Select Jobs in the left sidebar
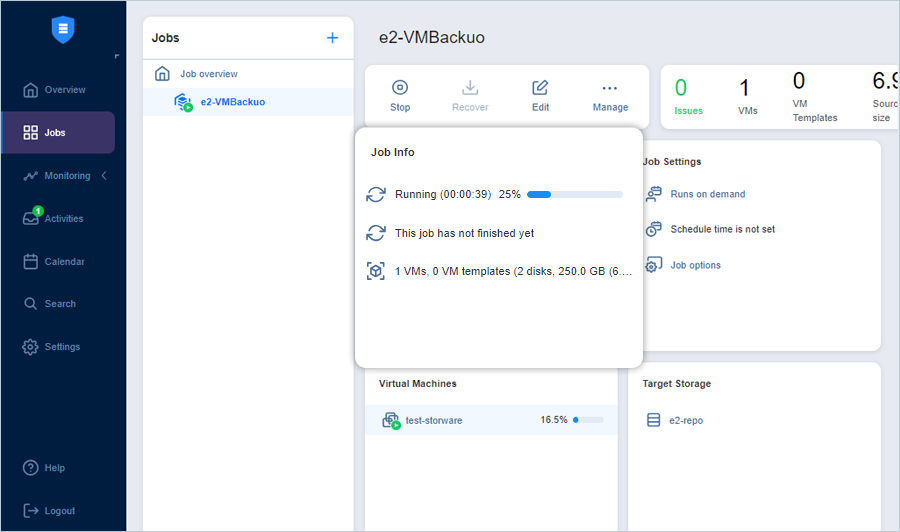The width and height of the screenshot is (900, 532). coord(58,133)
